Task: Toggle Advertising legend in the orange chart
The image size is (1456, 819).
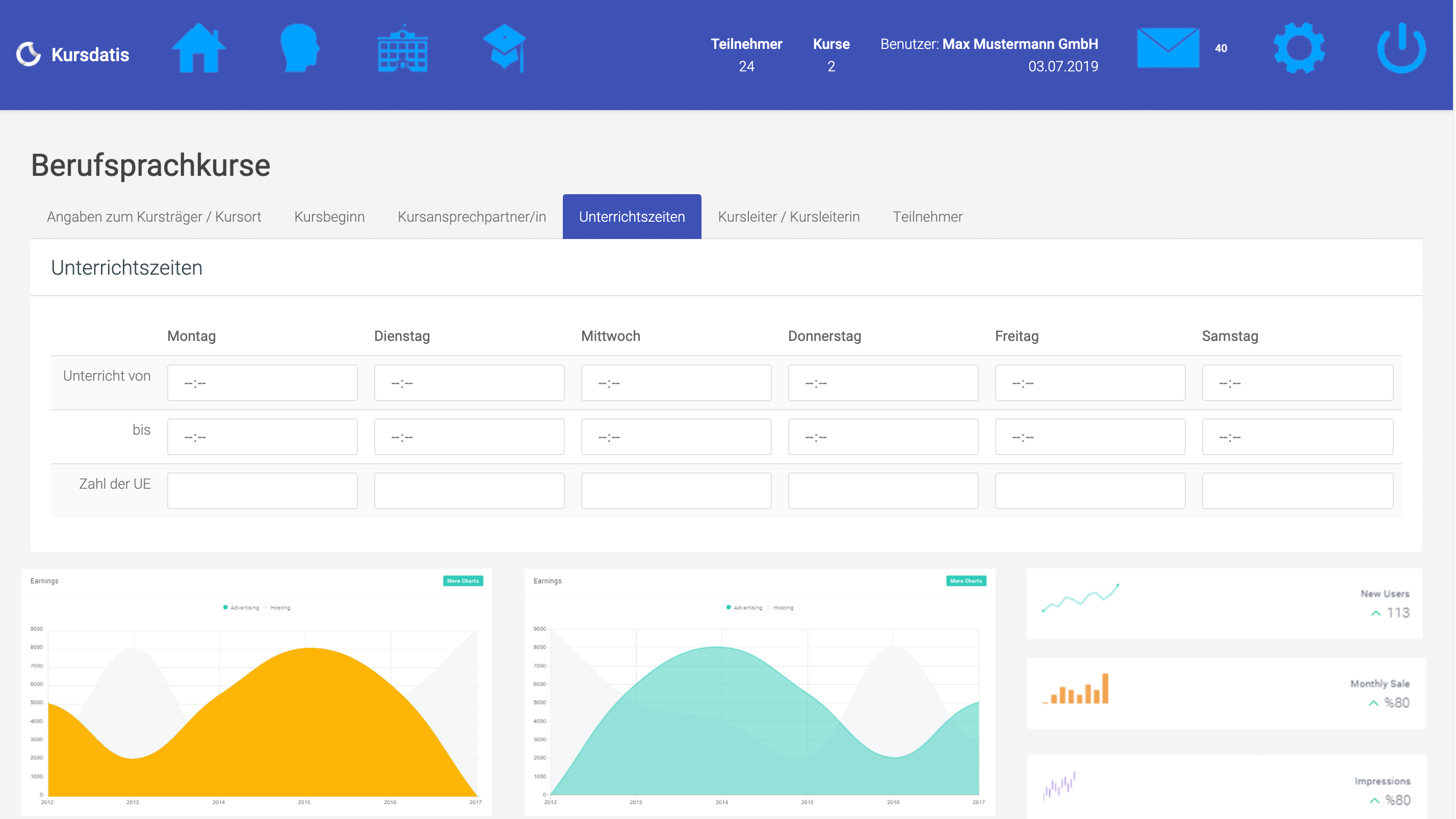Action: (x=241, y=607)
